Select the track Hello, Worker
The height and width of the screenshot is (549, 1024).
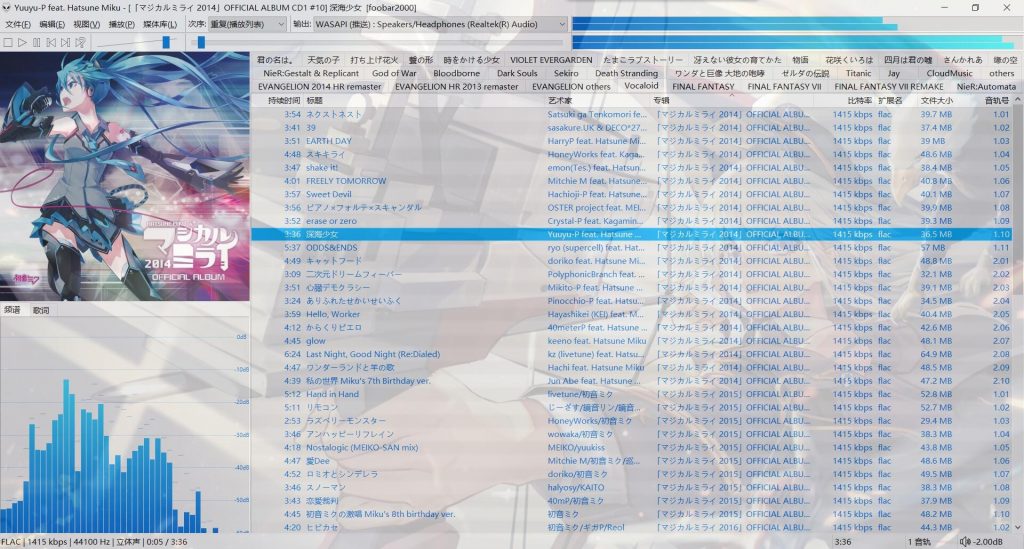click(x=632, y=314)
